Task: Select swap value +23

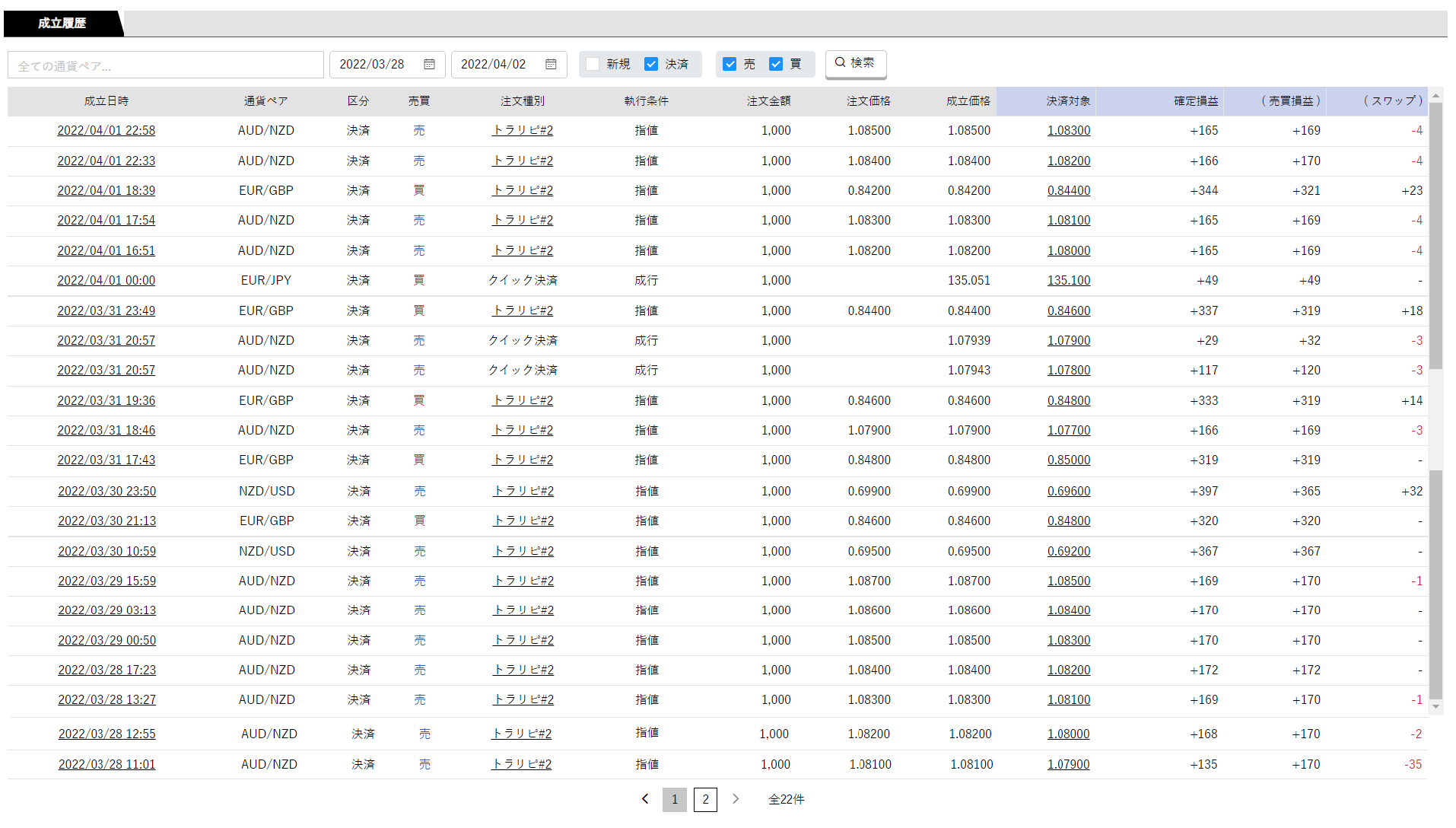Action: pos(1412,191)
